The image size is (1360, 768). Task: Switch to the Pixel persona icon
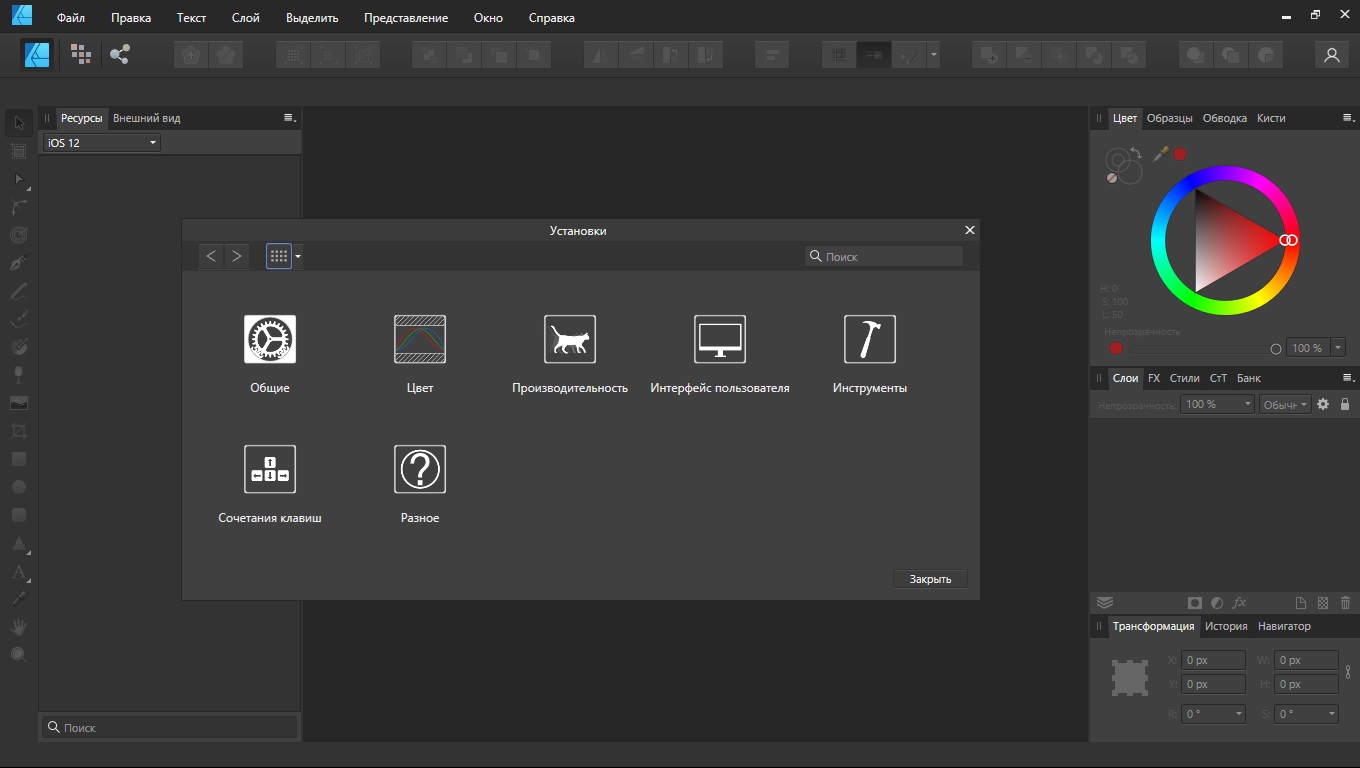81,55
